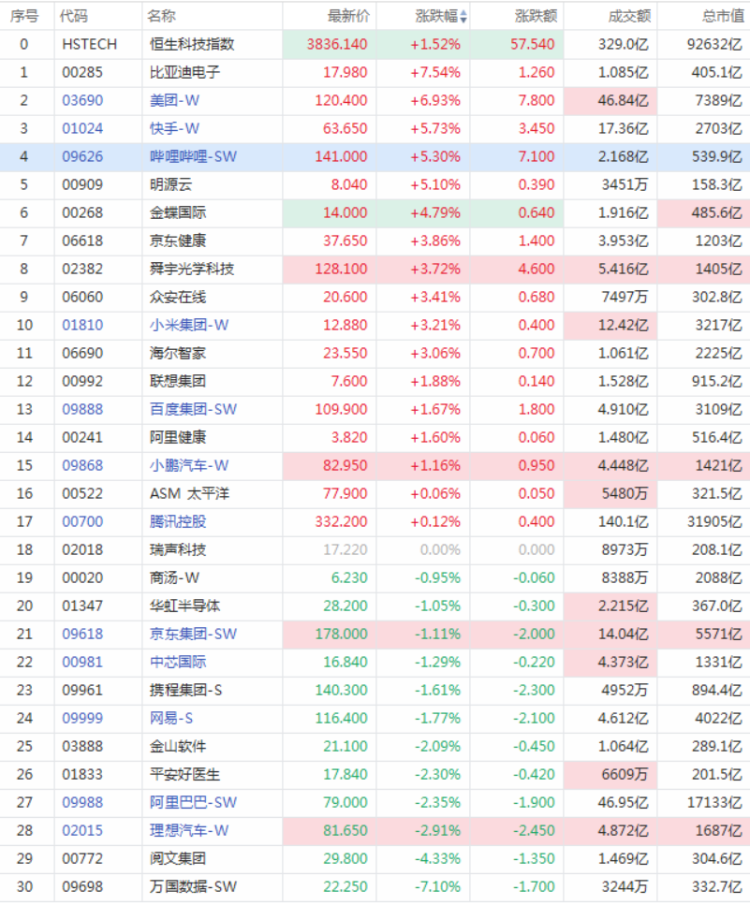Open the 阿里巴巴-SW stock link
The width and height of the screenshot is (750, 905).
tap(193, 803)
